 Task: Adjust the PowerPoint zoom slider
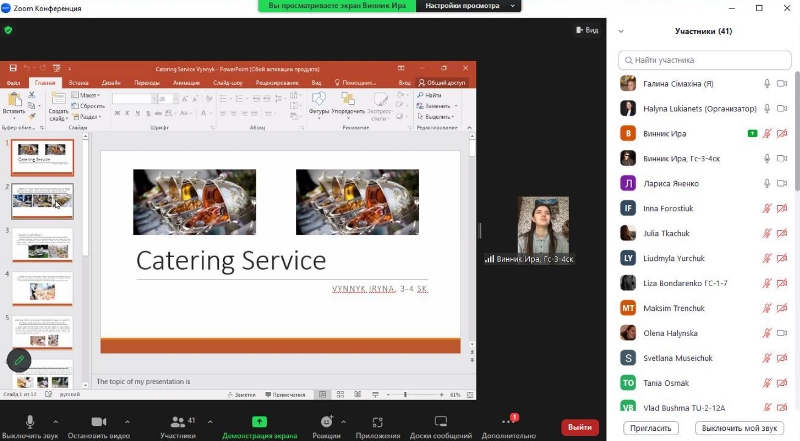[405, 395]
